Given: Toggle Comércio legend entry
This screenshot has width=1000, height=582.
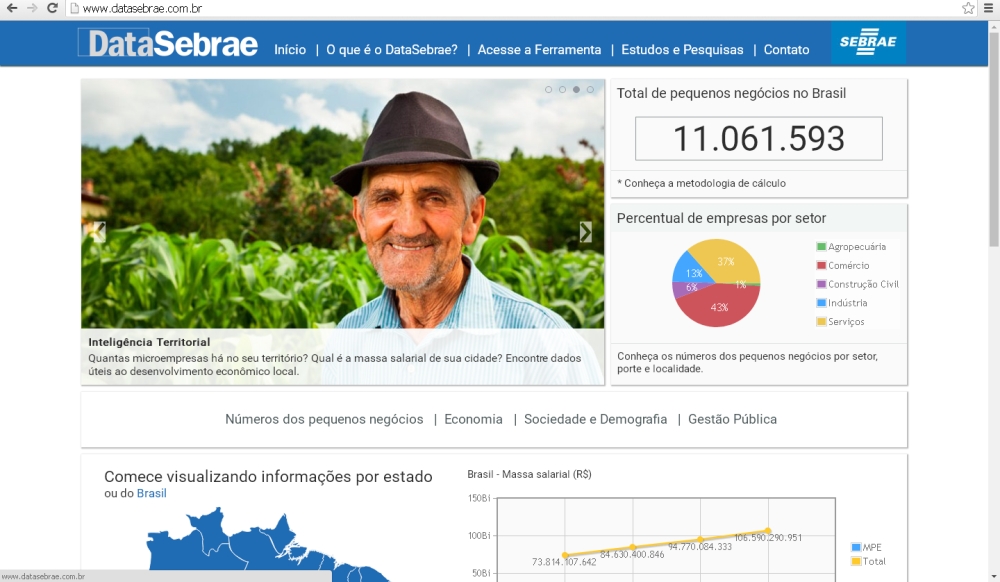Looking at the screenshot, I should [x=843, y=265].
